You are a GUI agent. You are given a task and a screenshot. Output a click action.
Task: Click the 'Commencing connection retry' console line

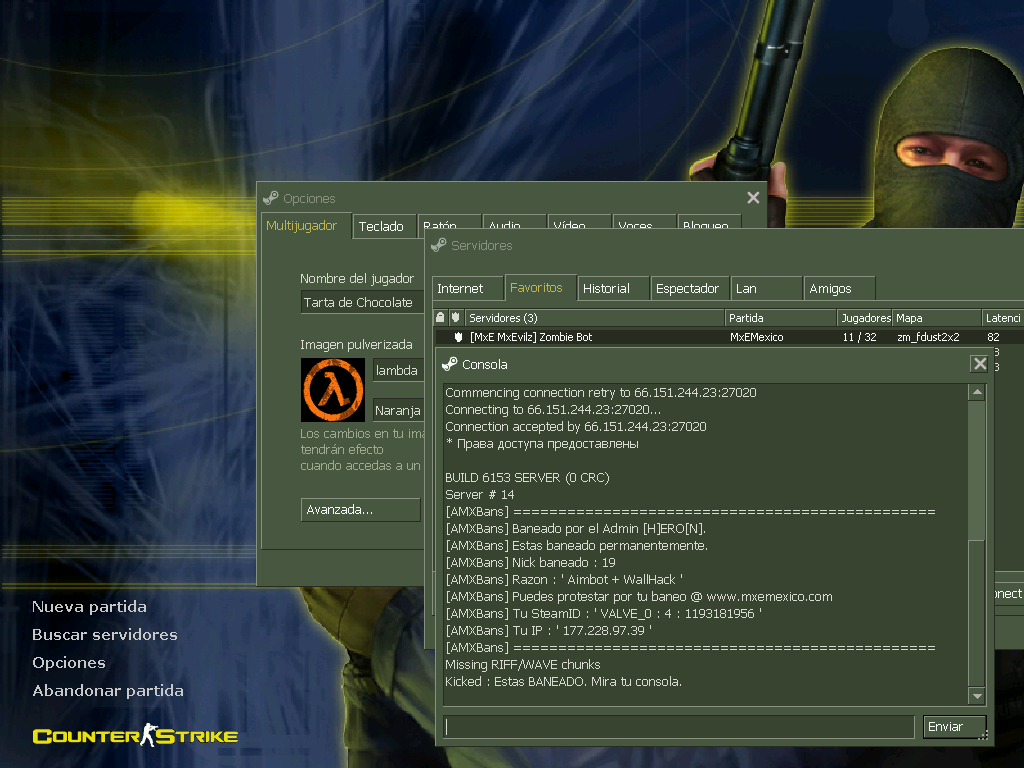click(601, 392)
